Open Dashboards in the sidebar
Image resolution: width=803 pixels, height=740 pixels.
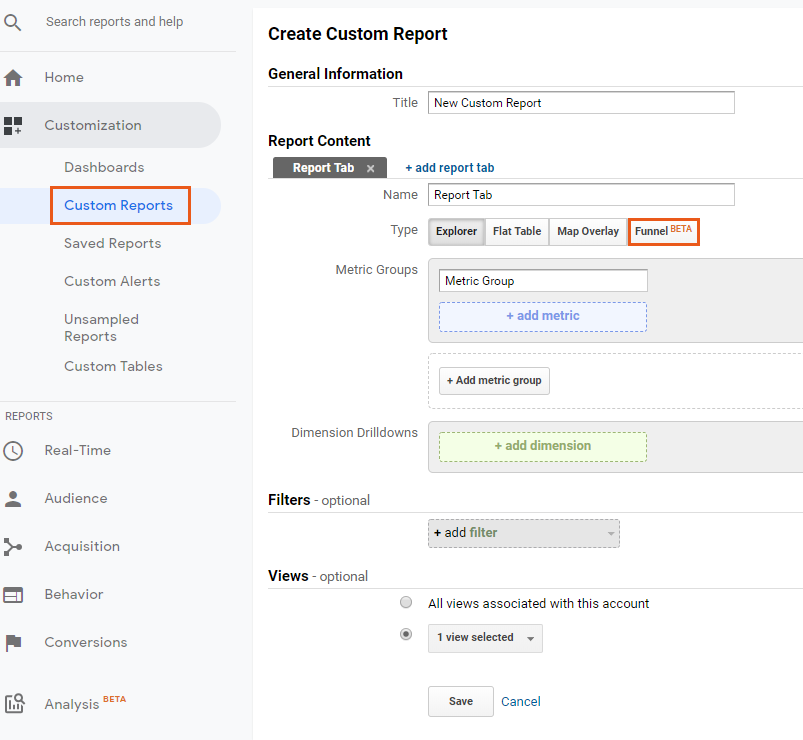tap(104, 167)
